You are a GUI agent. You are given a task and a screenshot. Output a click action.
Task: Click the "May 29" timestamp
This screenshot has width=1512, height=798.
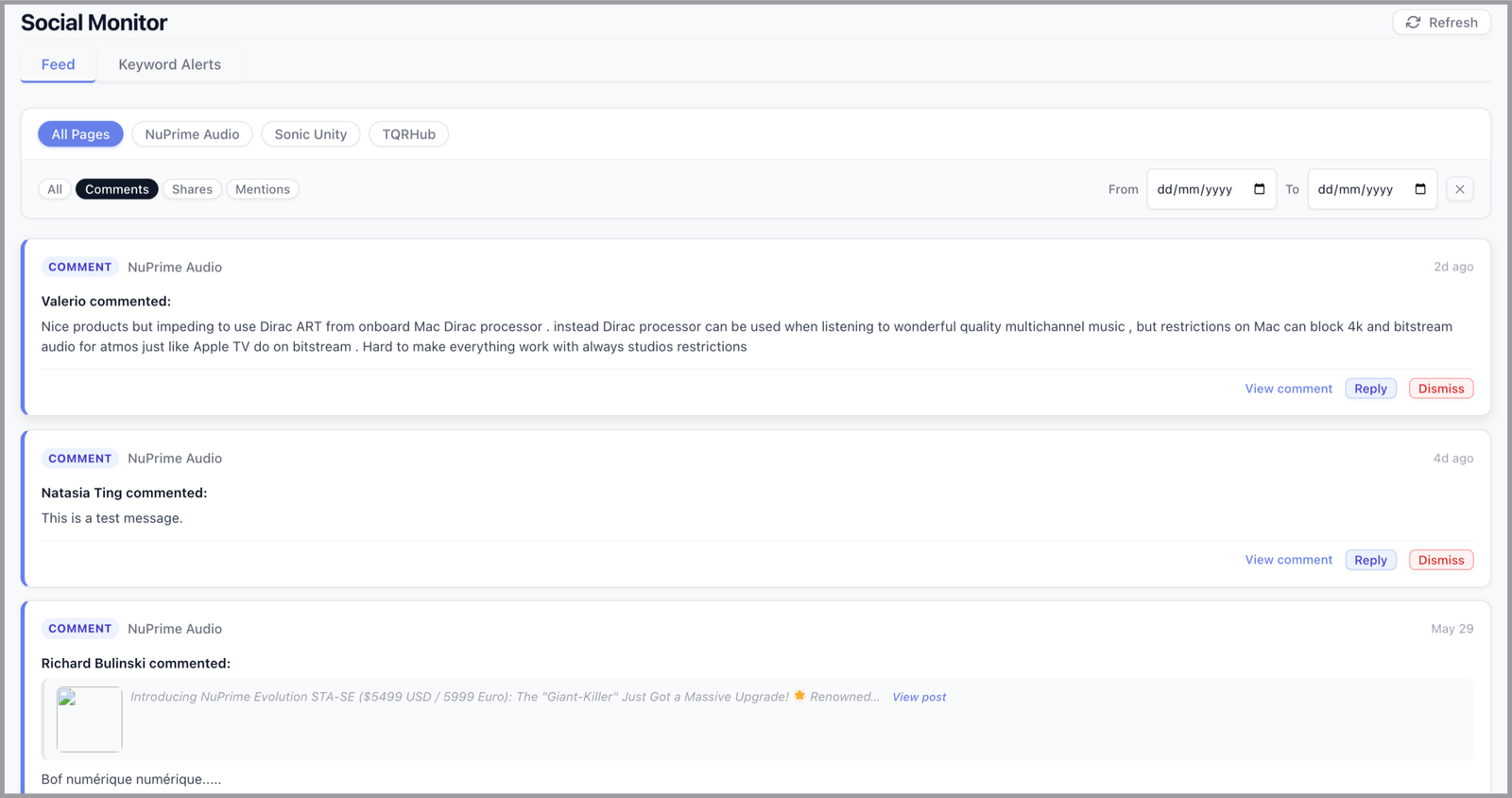[1452, 629]
